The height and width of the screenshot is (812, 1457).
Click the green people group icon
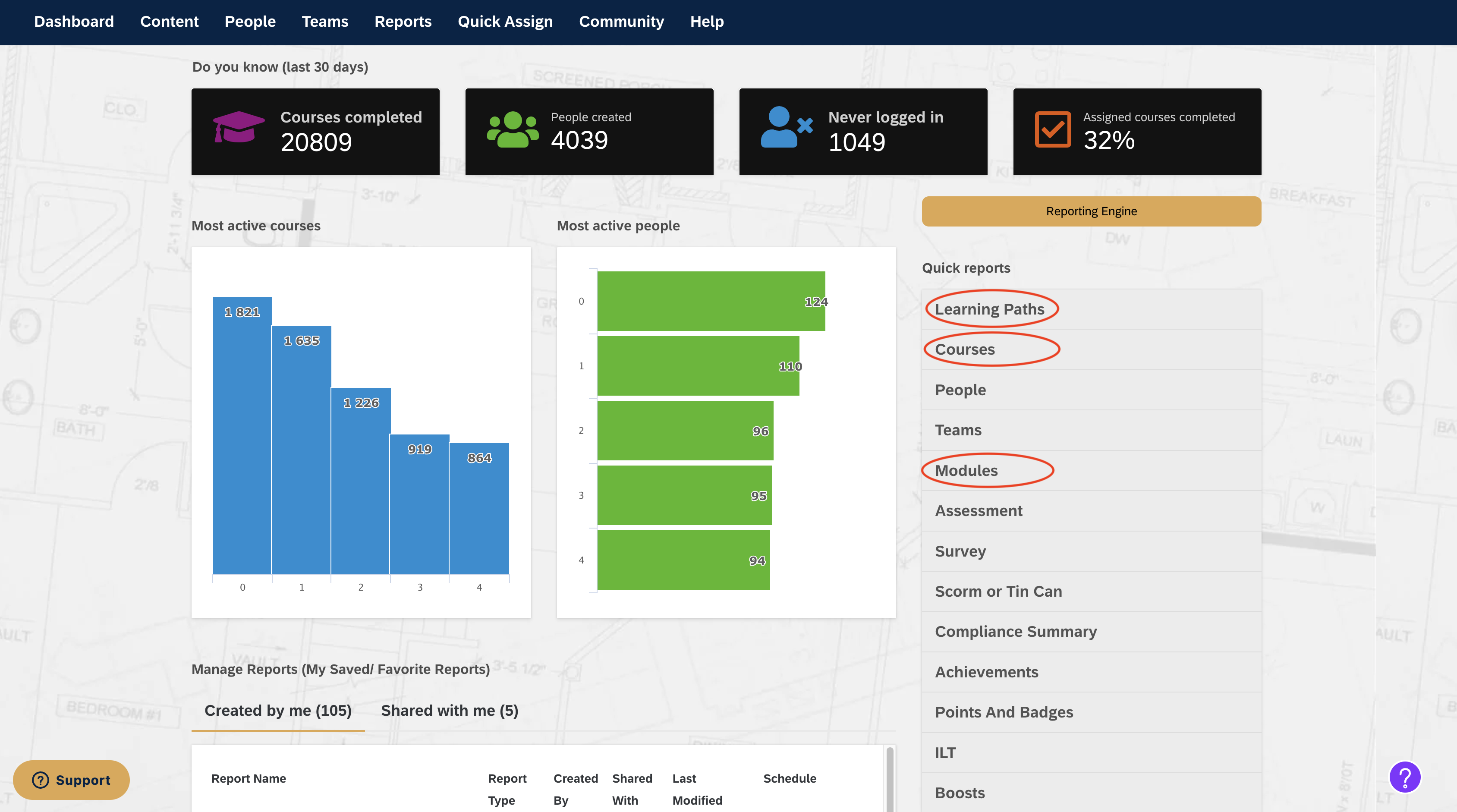[x=513, y=130]
